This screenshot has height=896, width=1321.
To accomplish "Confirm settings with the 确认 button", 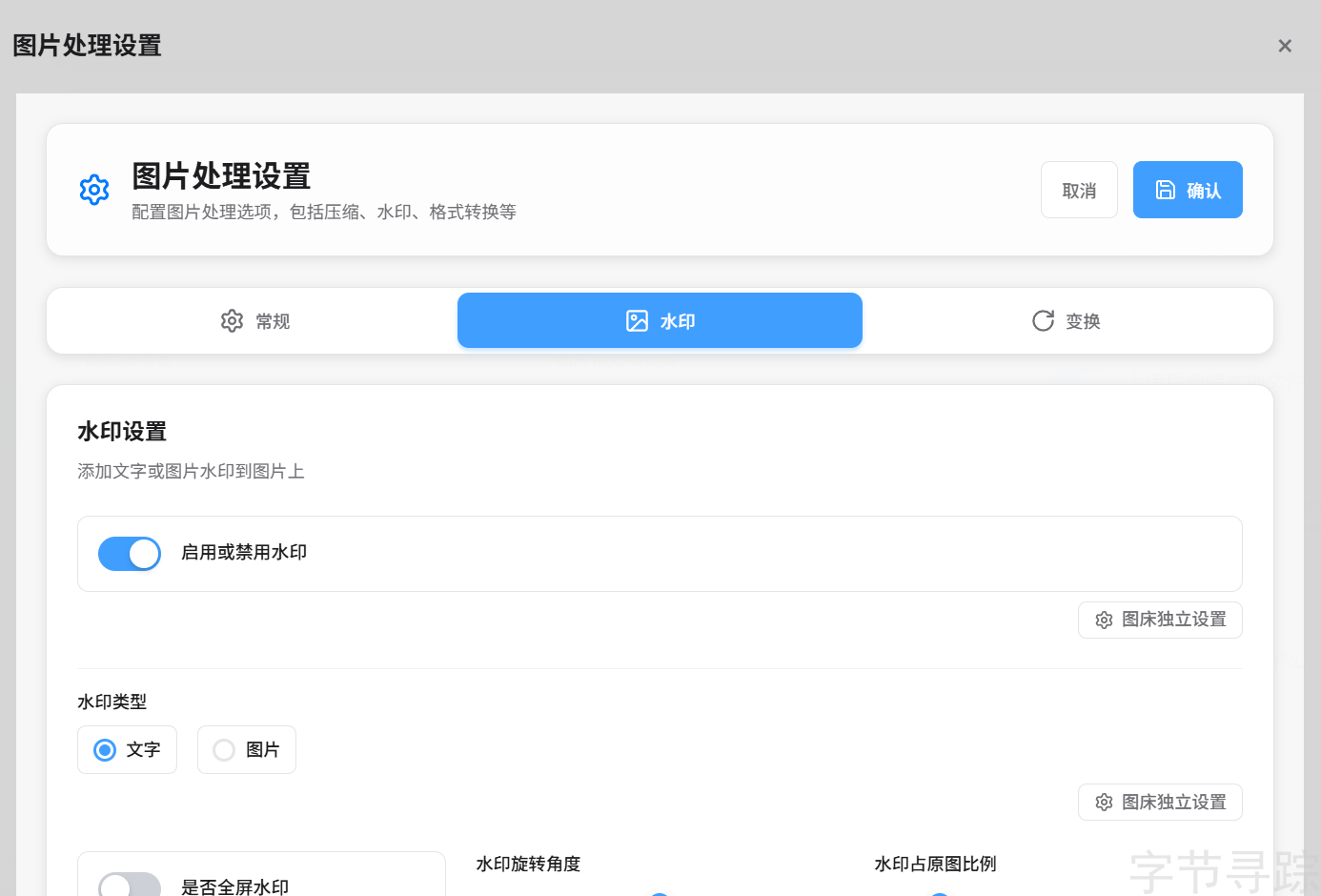I will coord(1188,190).
